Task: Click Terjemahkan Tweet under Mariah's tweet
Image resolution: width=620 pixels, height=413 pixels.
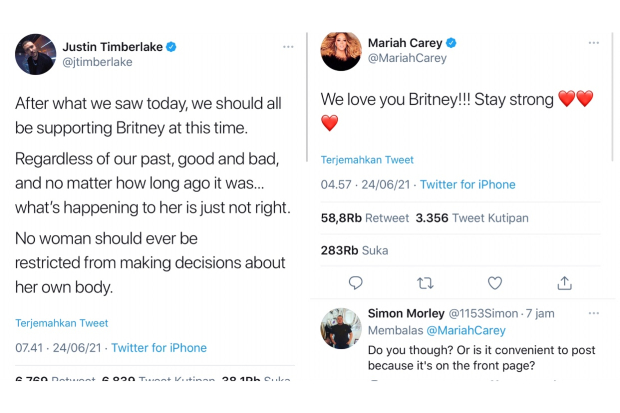Action: click(367, 160)
